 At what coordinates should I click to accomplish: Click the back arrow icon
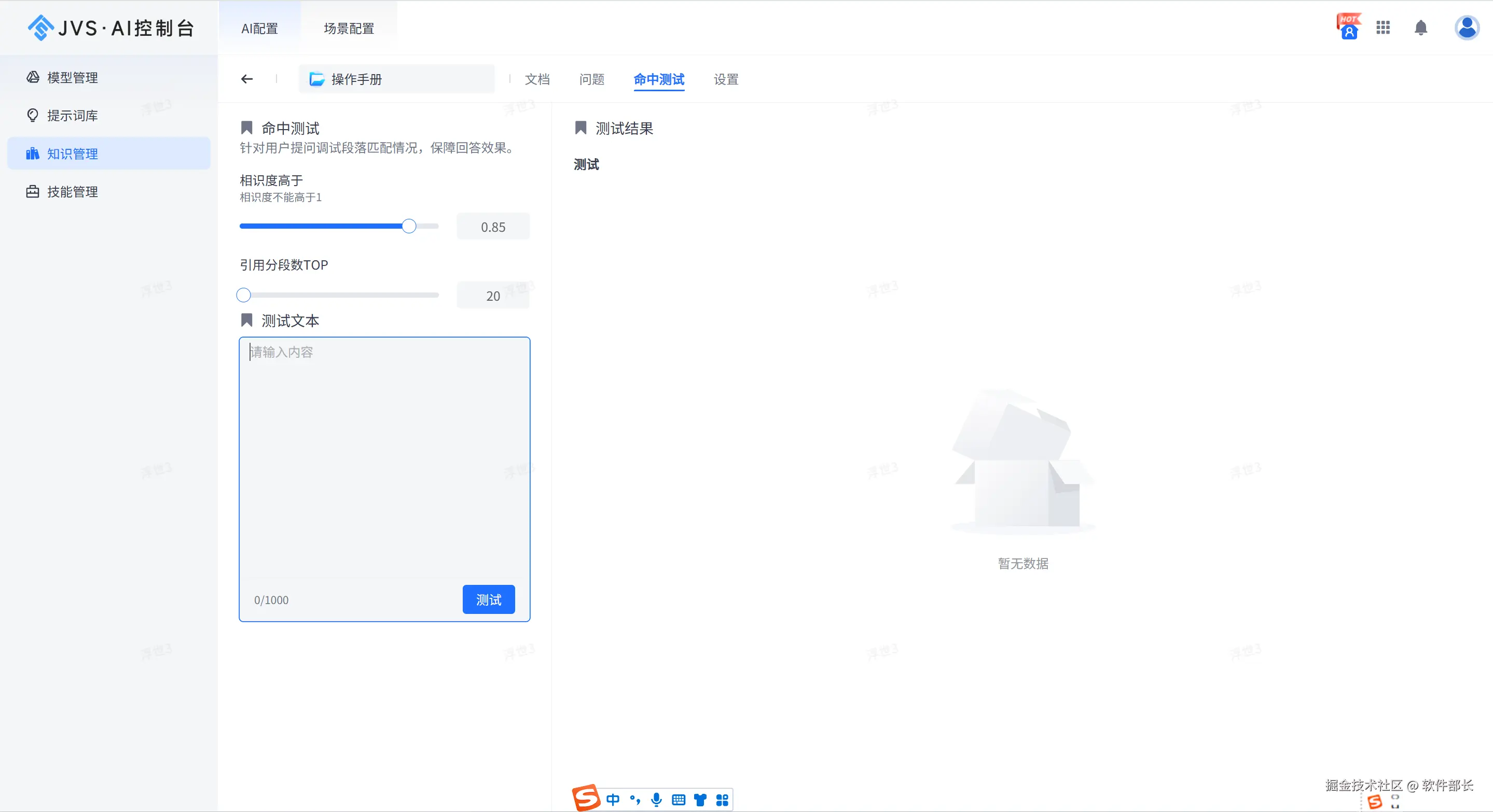[x=247, y=79]
